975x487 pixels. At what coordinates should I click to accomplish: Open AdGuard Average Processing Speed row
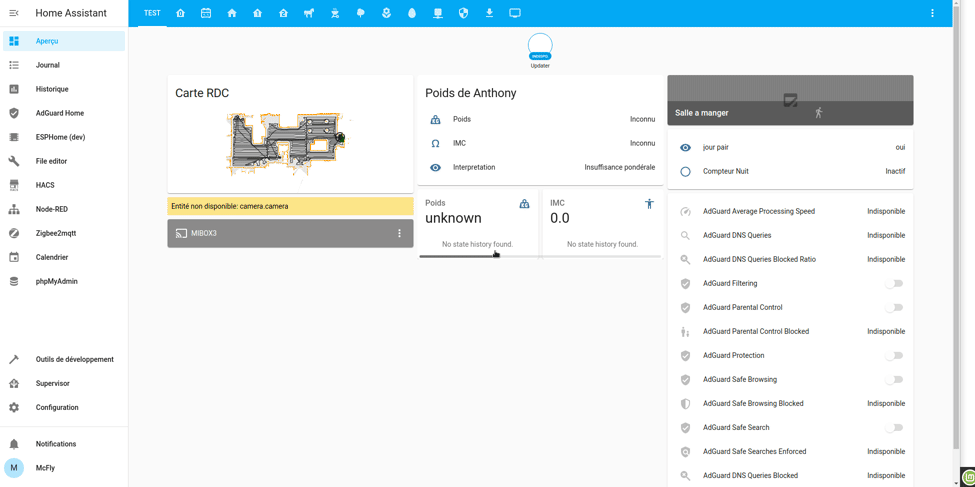pyautogui.click(x=790, y=211)
